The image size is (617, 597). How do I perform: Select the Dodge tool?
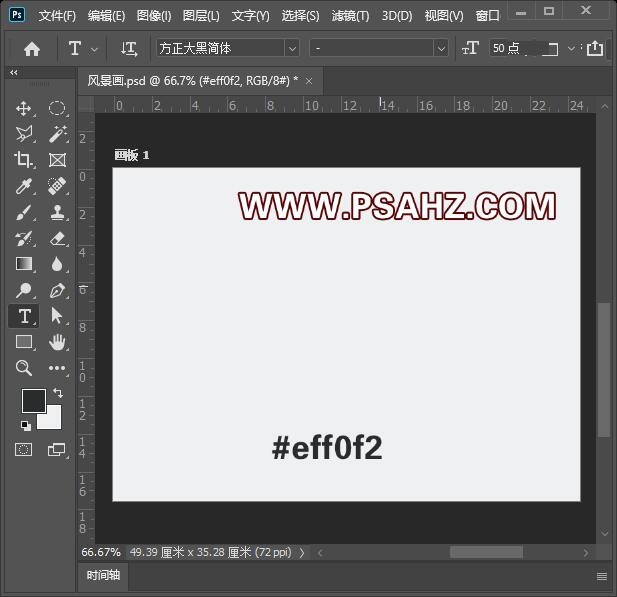(24, 290)
